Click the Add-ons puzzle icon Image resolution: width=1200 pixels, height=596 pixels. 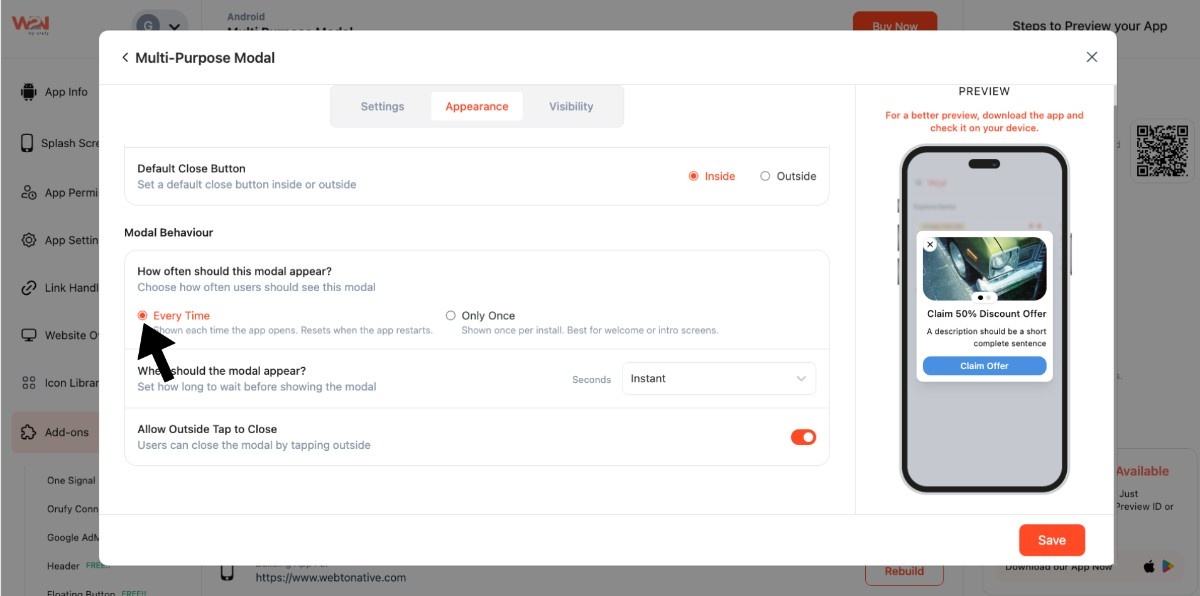tap(28, 432)
